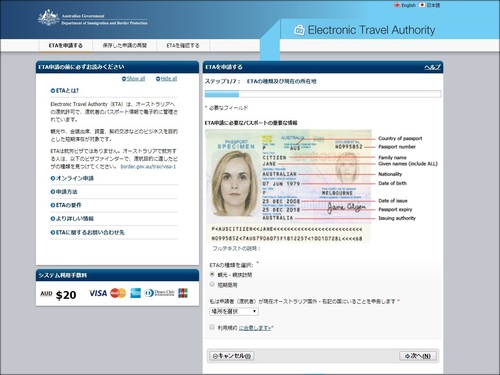Click the Australian Government crest logo
Viewport: 500px width, 375px height.
click(49, 18)
